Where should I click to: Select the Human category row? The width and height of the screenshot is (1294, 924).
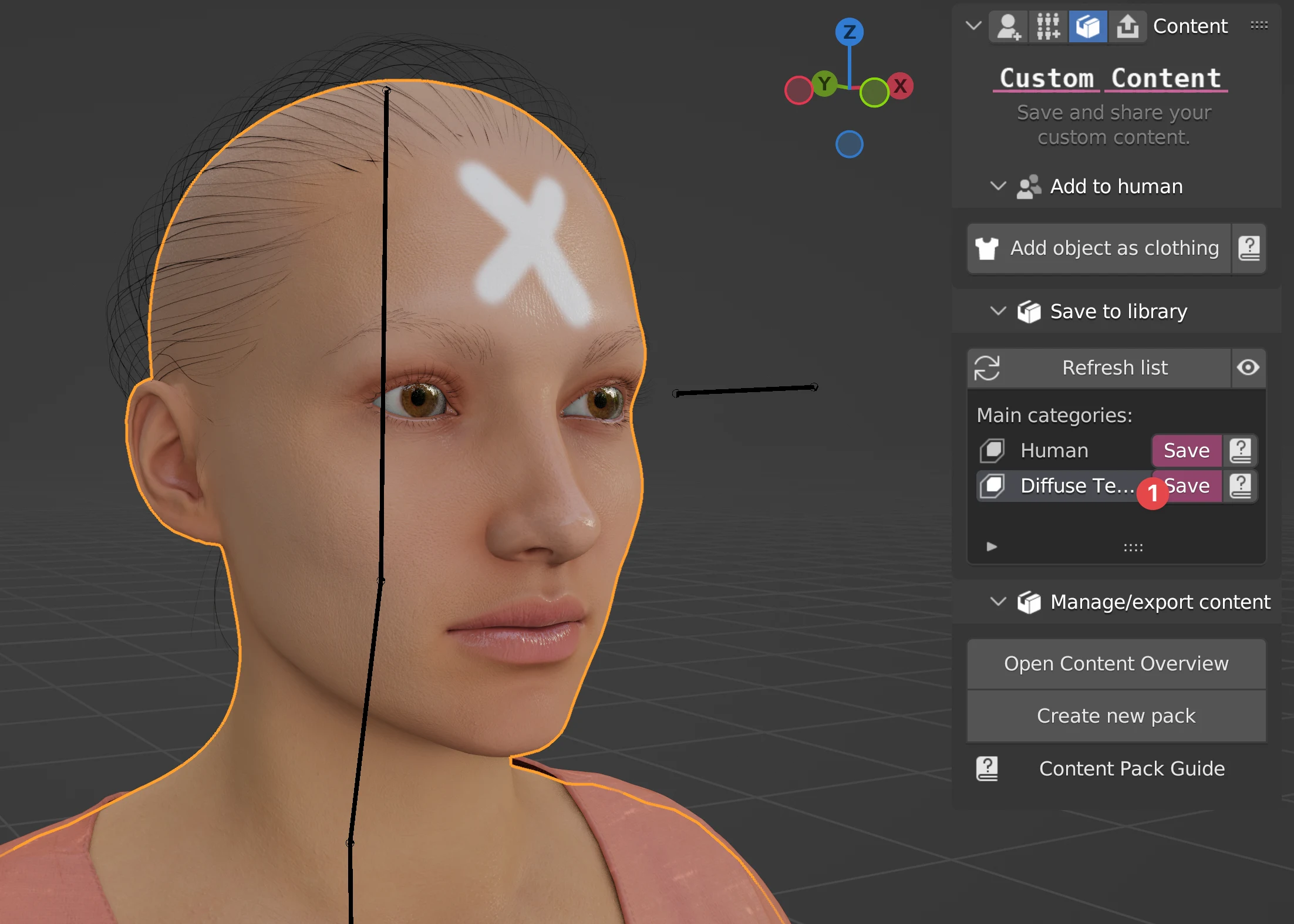pos(1064,451)
